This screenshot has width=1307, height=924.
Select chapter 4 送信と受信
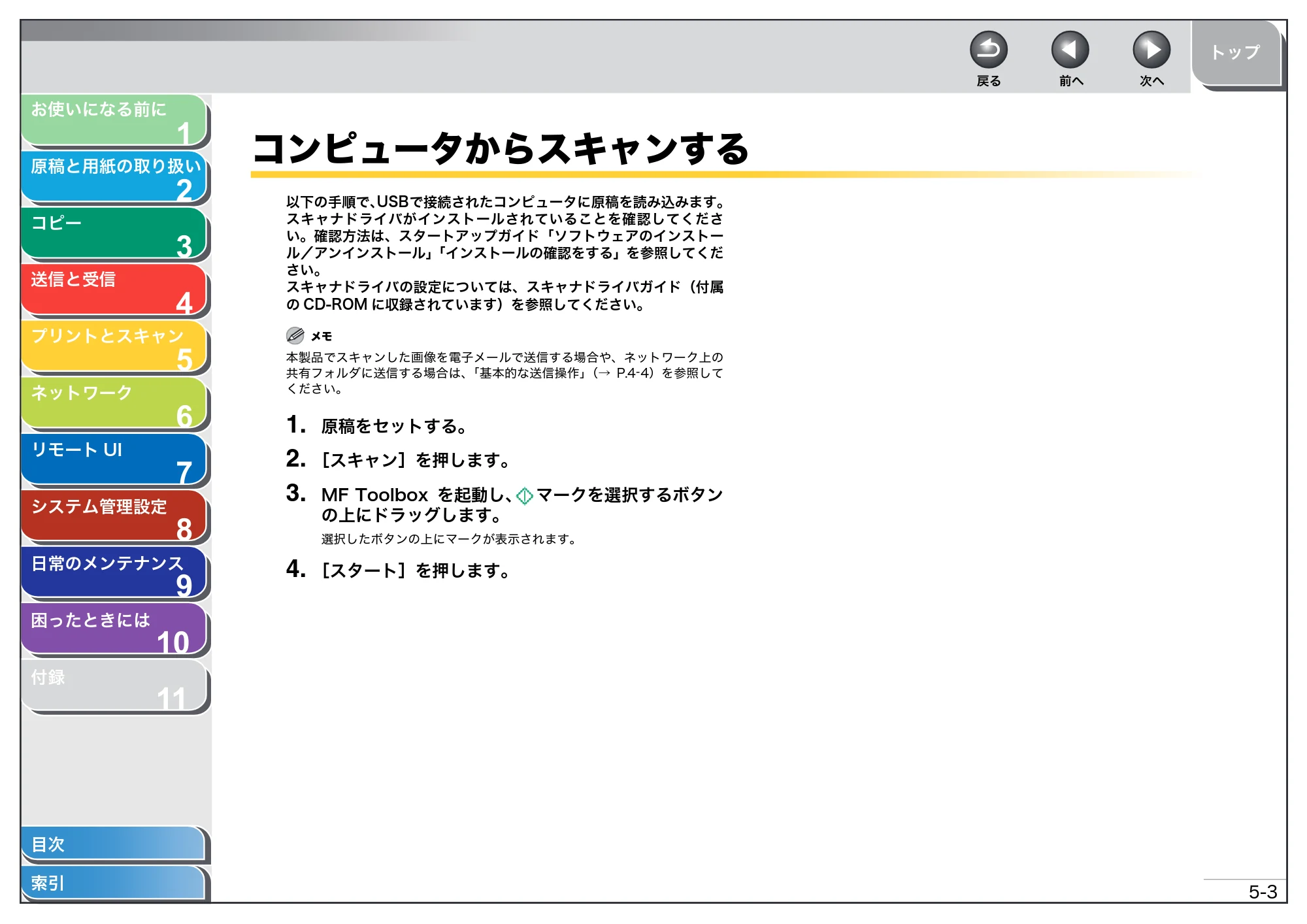coord(114,290)
